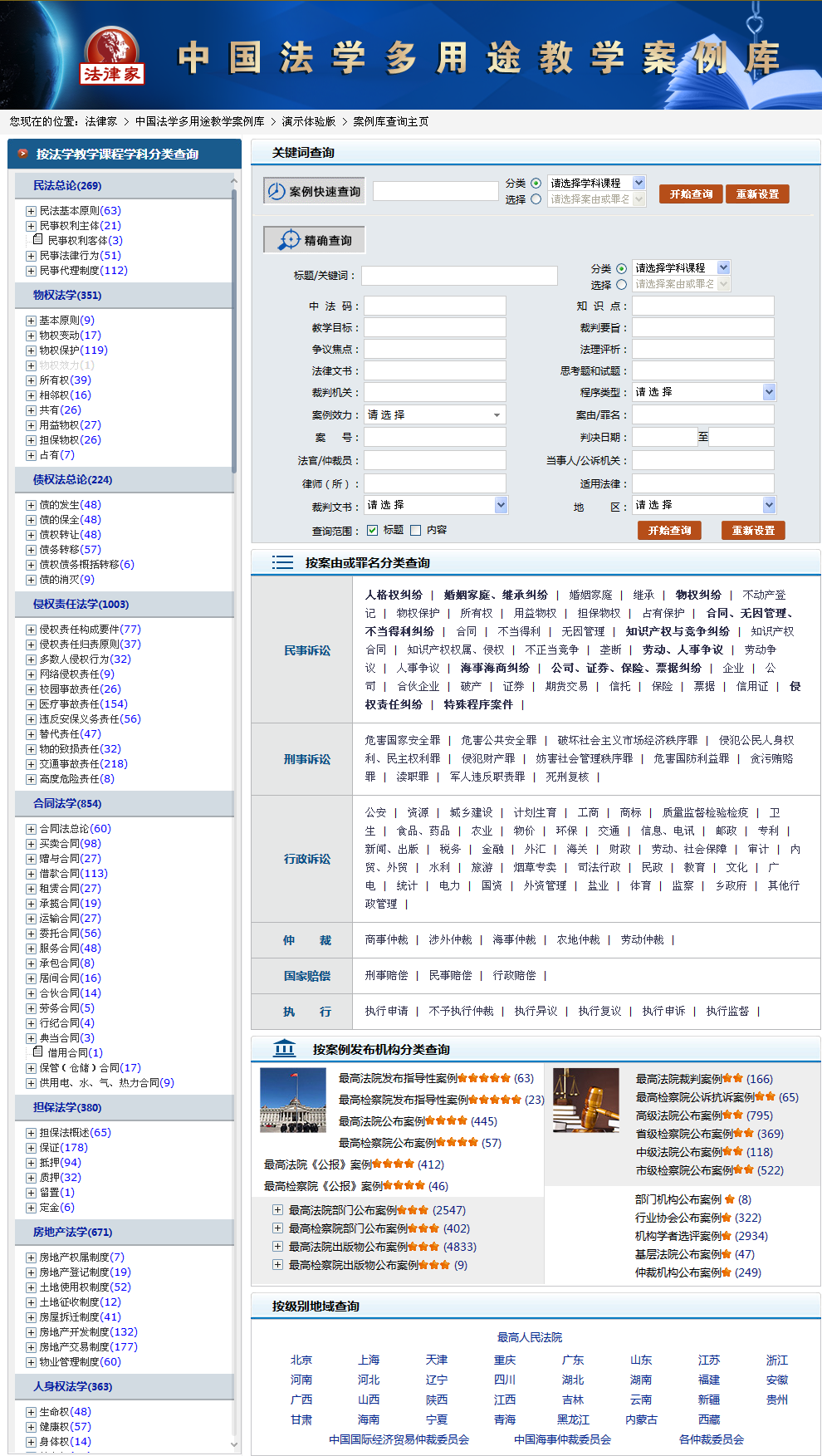
Task: Click the list icon beside 按案由或罪名分类查询
Action: (282, 562)
